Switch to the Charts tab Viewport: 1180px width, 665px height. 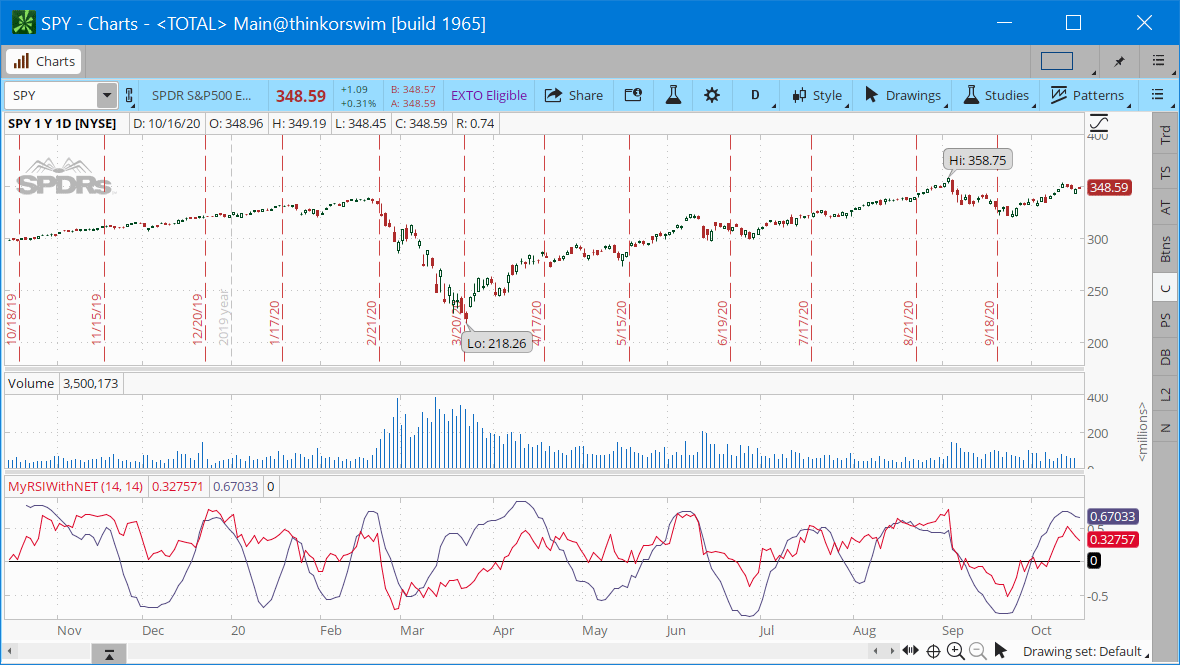pos(44,61)
